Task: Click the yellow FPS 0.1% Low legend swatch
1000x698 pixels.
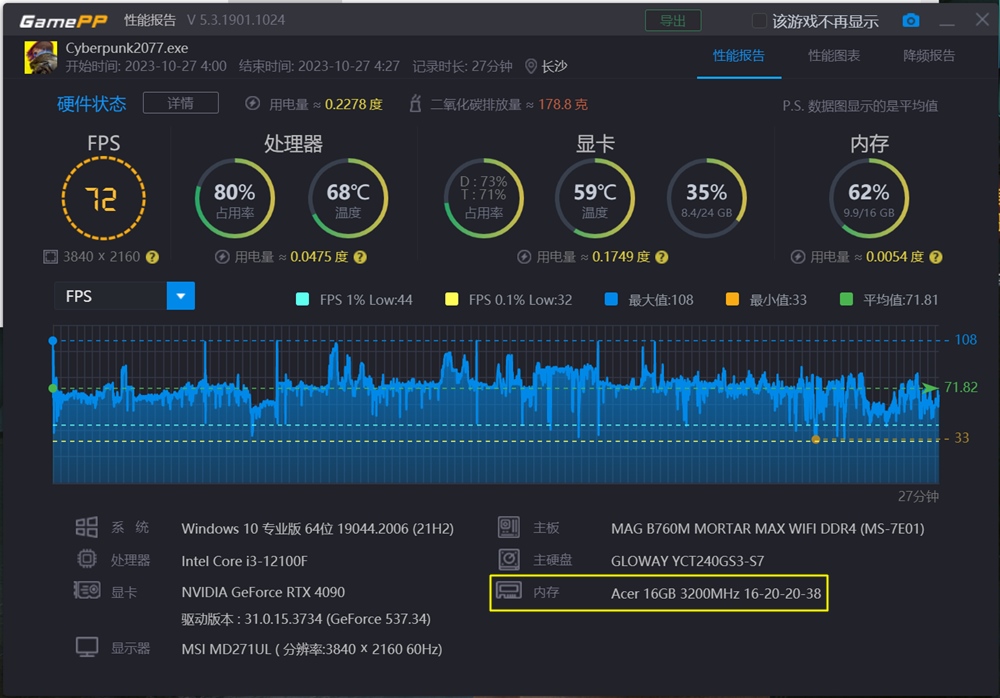Action: point(452,299)
